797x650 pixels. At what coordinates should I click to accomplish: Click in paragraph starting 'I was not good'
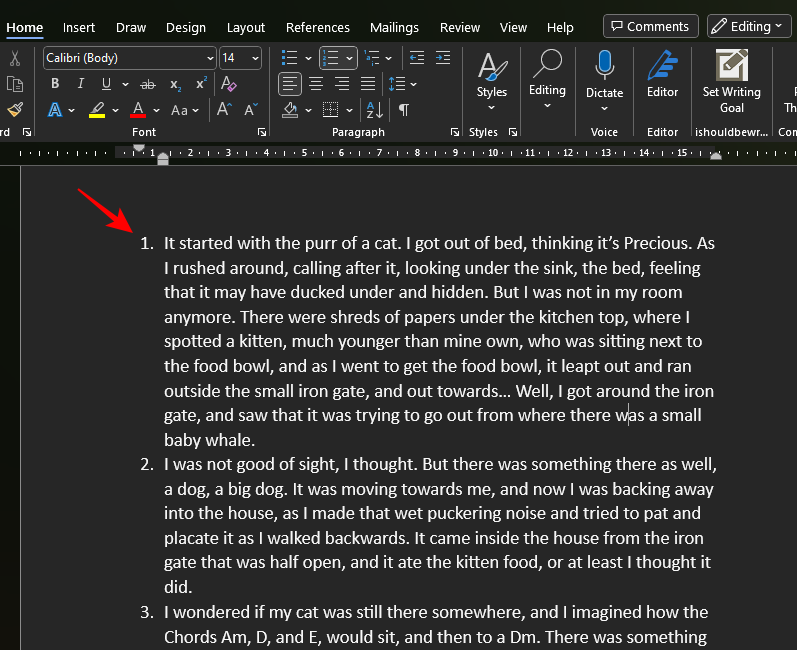440,525
